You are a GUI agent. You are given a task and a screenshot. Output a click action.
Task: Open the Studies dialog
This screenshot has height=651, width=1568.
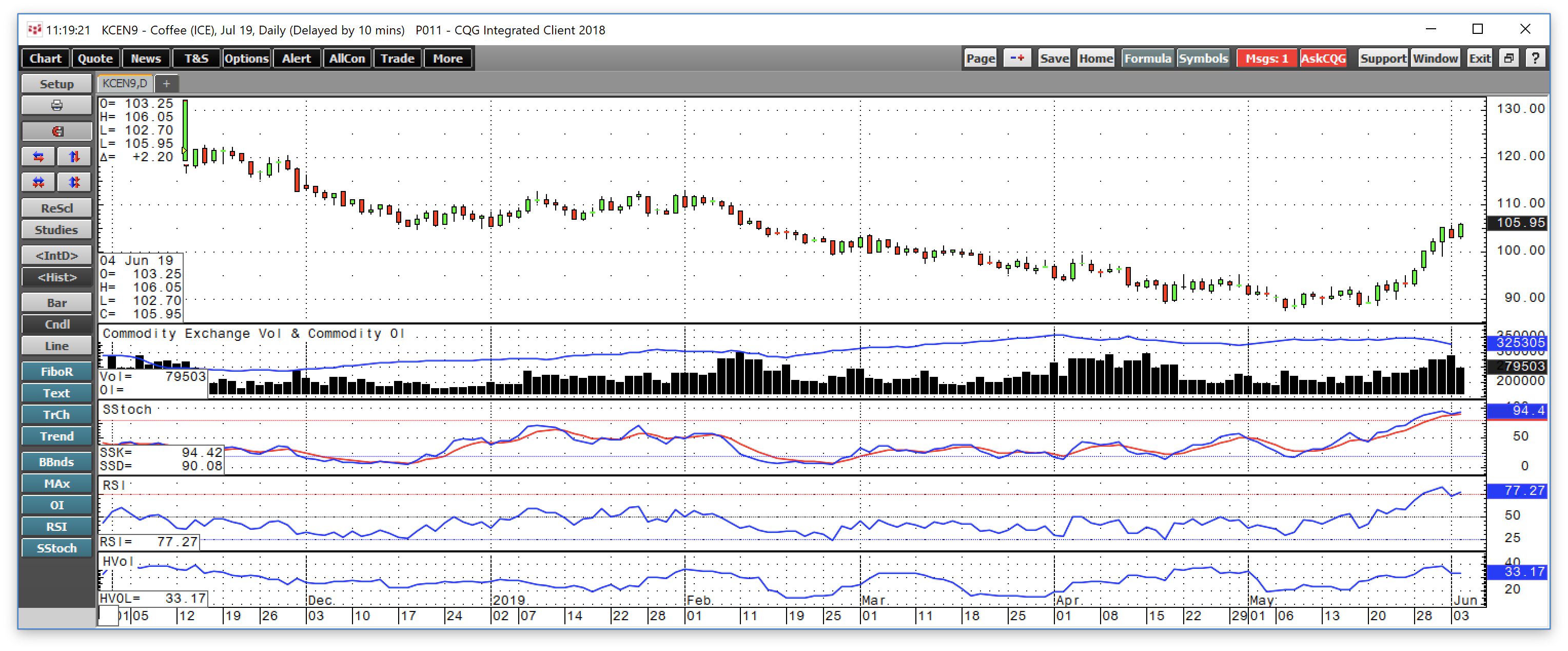(x=56, y=229)
